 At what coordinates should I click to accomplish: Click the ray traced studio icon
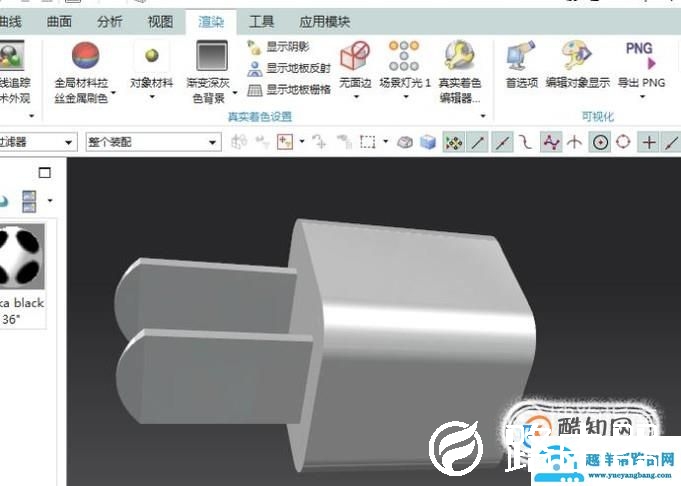coord(10,56)
